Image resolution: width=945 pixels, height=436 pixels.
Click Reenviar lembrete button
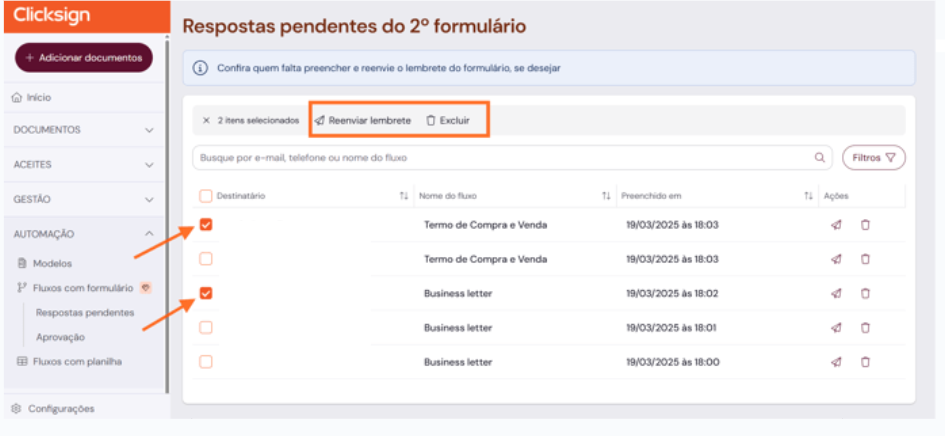362,120
